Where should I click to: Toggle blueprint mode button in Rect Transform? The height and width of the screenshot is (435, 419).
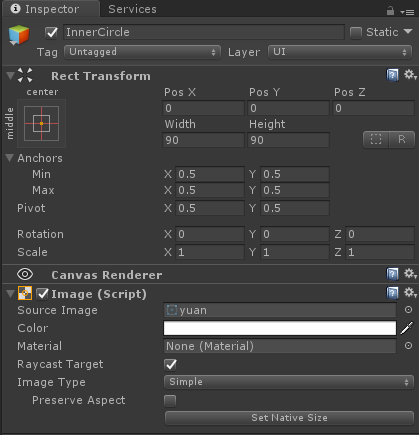tap(376, 139)
